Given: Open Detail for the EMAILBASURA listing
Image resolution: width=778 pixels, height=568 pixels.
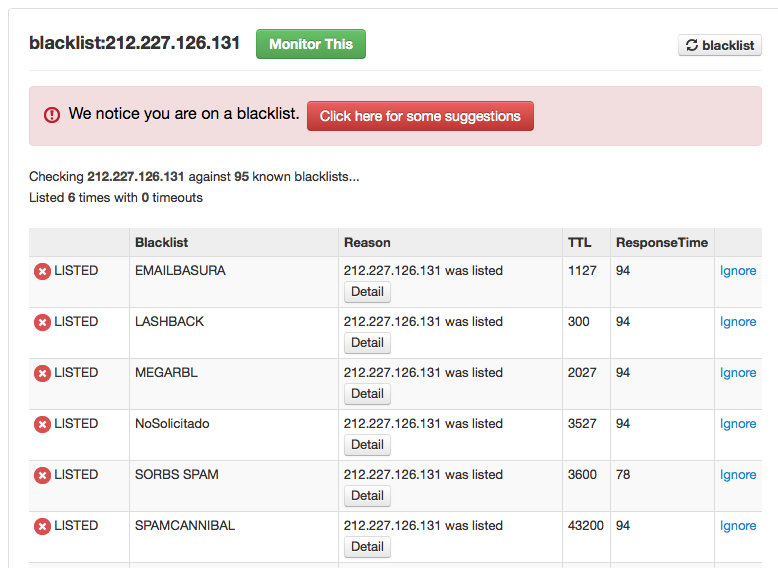Looking at the screenshot, I should pos(367,292).
